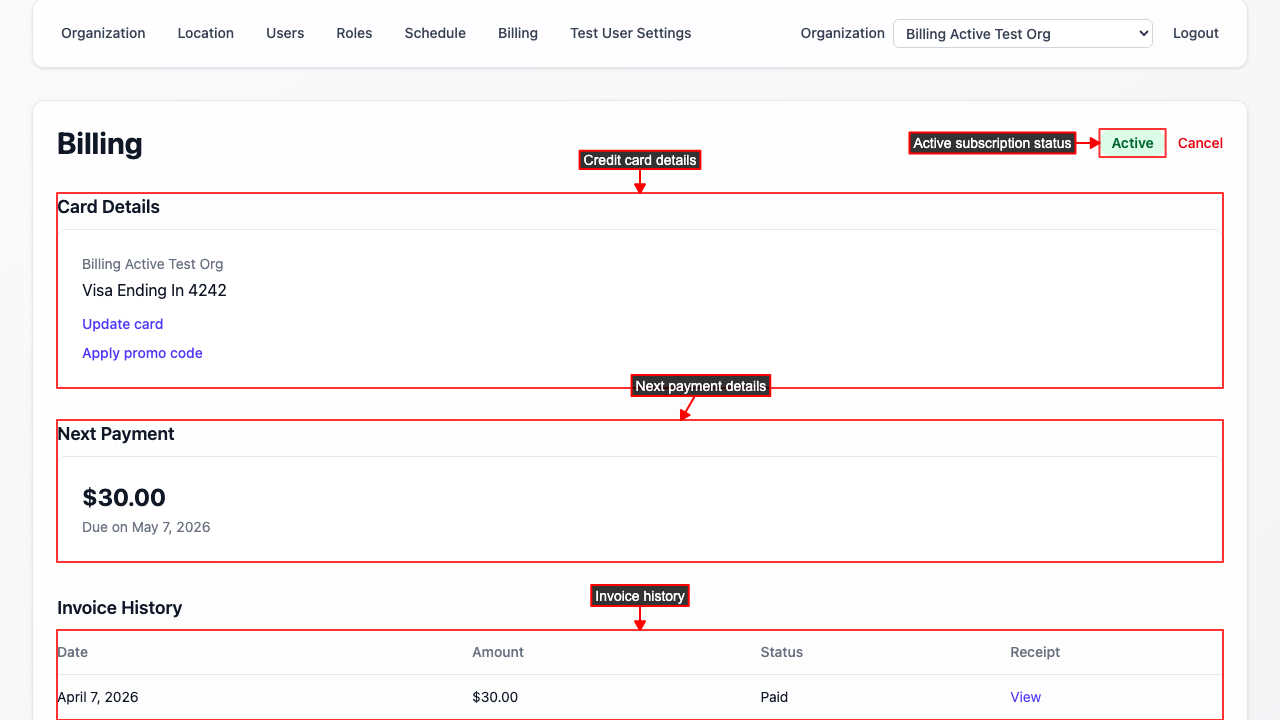The image size is (1280, 720).
Task: Click the Paid status in invoice row
Action: click(x=774, y=697)
